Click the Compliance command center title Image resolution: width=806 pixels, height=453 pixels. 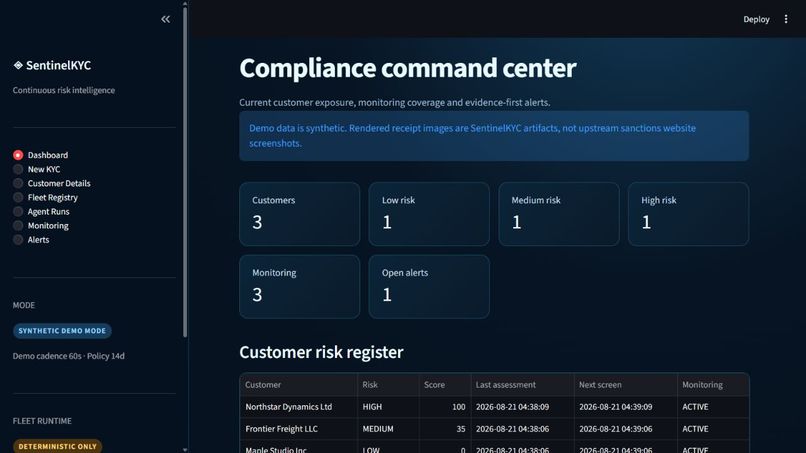(x=408, y=68)
